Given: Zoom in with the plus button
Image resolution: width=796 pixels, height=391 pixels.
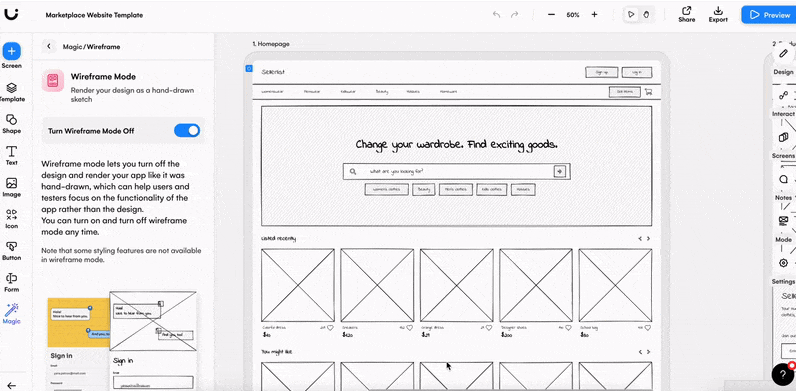Looking at the screenshot, I should tap(594, 15).
